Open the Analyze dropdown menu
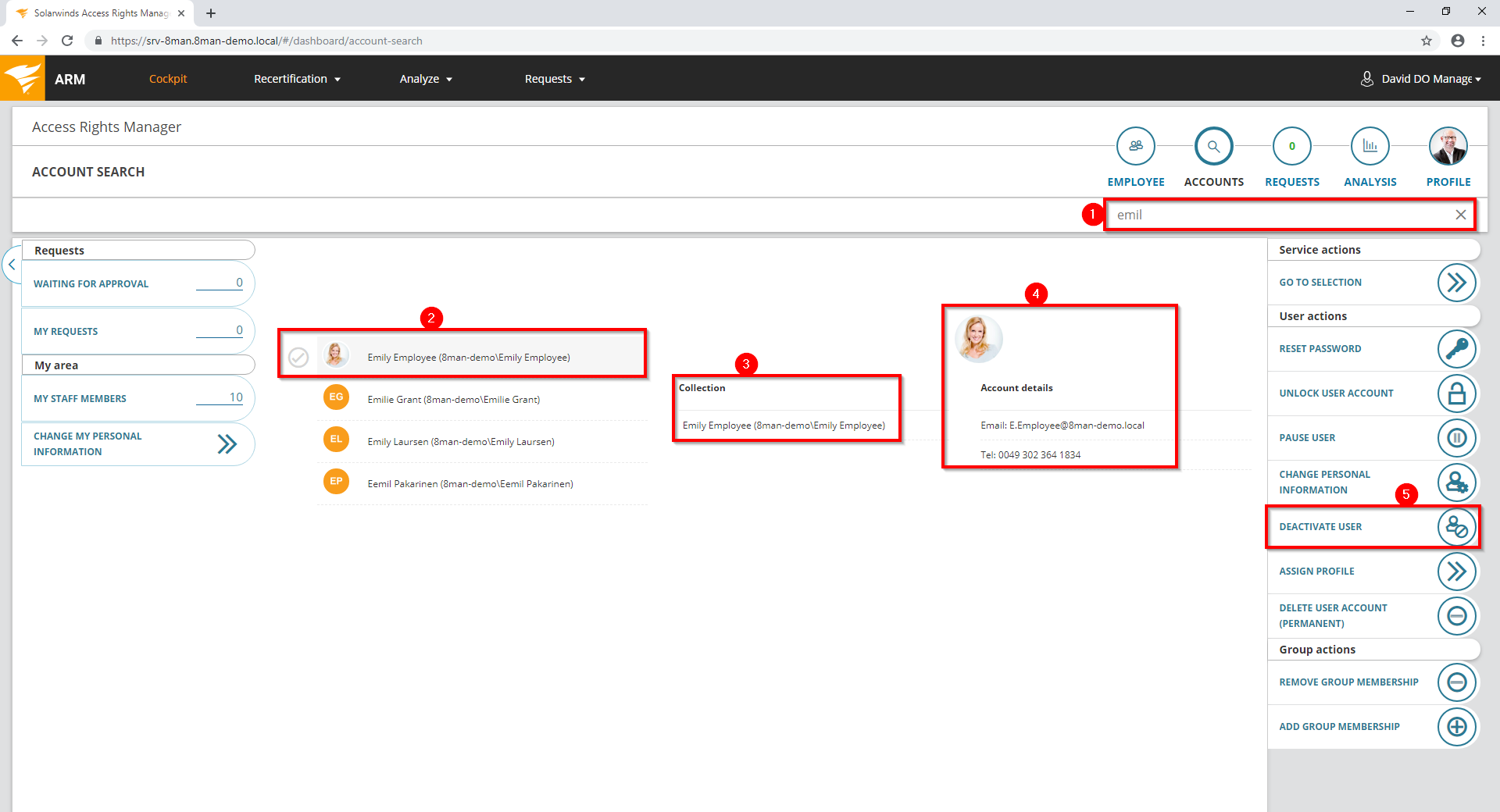The width and height of the screenshot is (1500, 812). (426, 79)
